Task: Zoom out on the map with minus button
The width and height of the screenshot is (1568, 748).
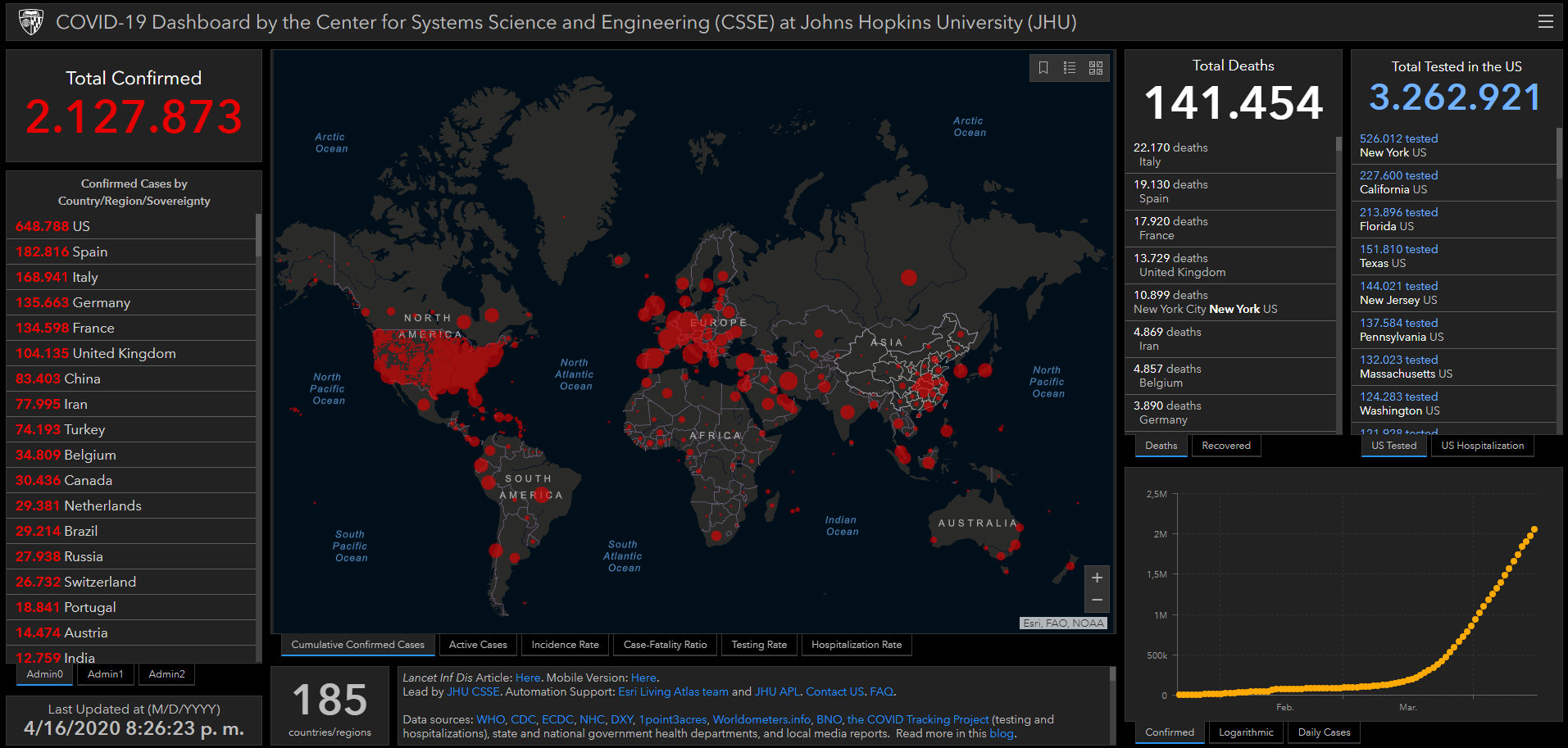Action: pos(1097,601)
